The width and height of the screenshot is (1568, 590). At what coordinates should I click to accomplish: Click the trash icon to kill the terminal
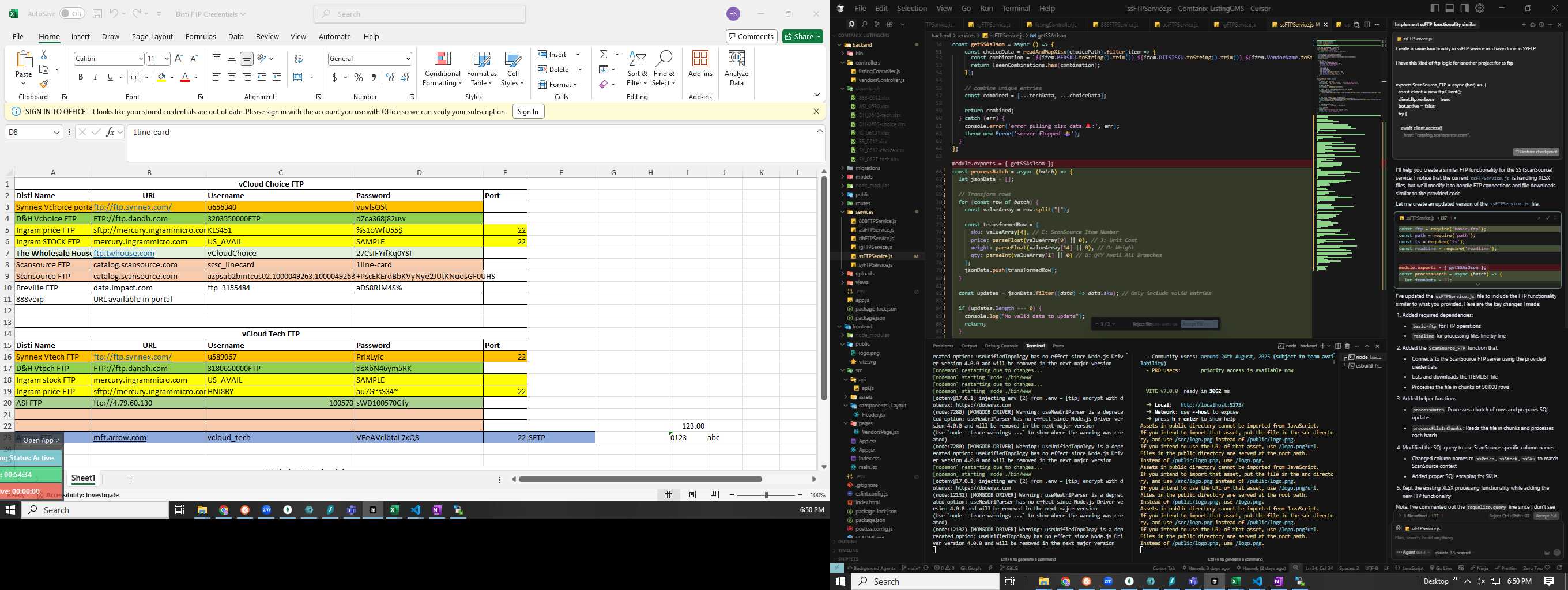click(1347, 346)
